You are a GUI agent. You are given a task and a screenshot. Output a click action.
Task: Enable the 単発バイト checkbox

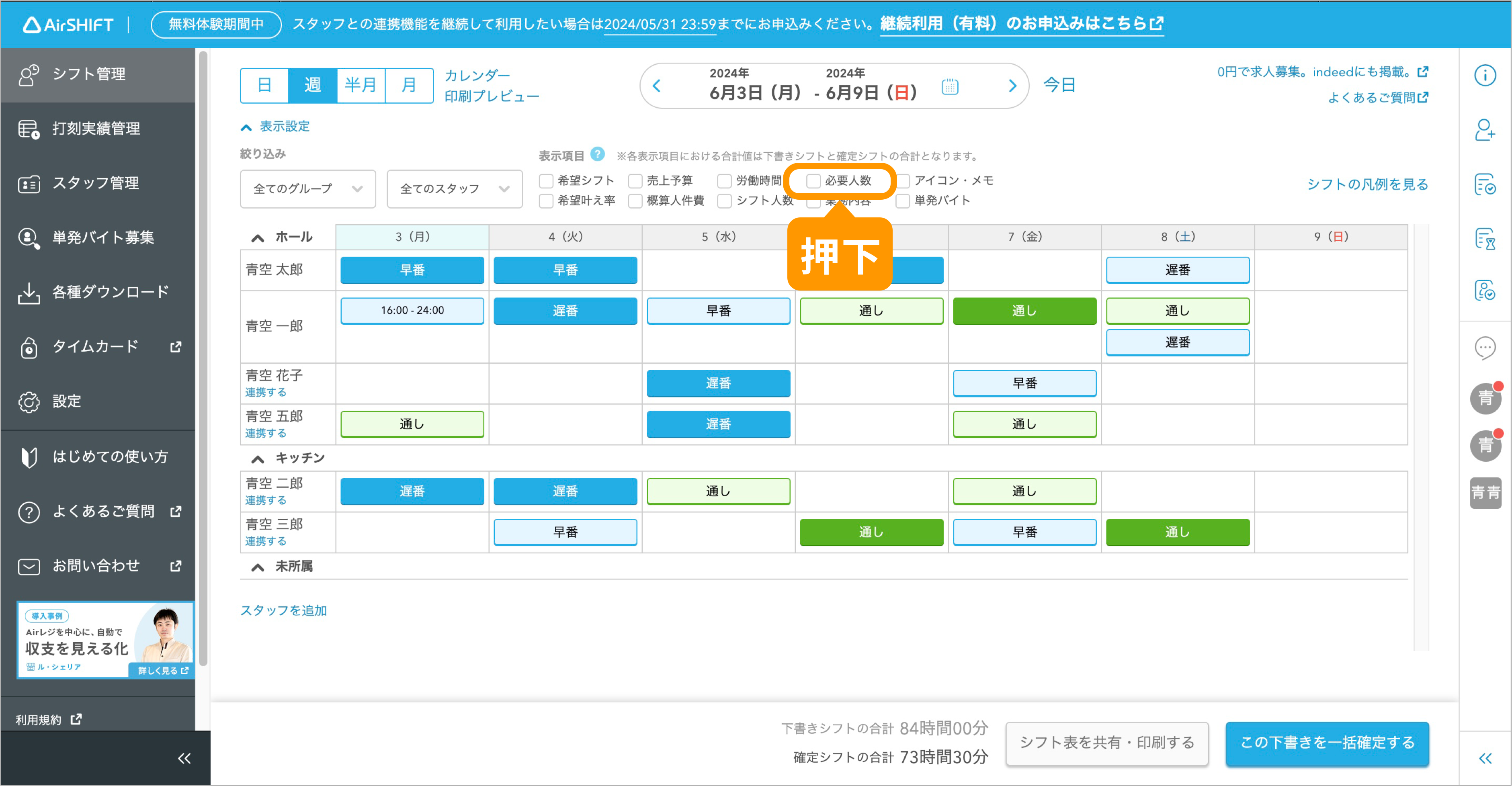[903, 201]
